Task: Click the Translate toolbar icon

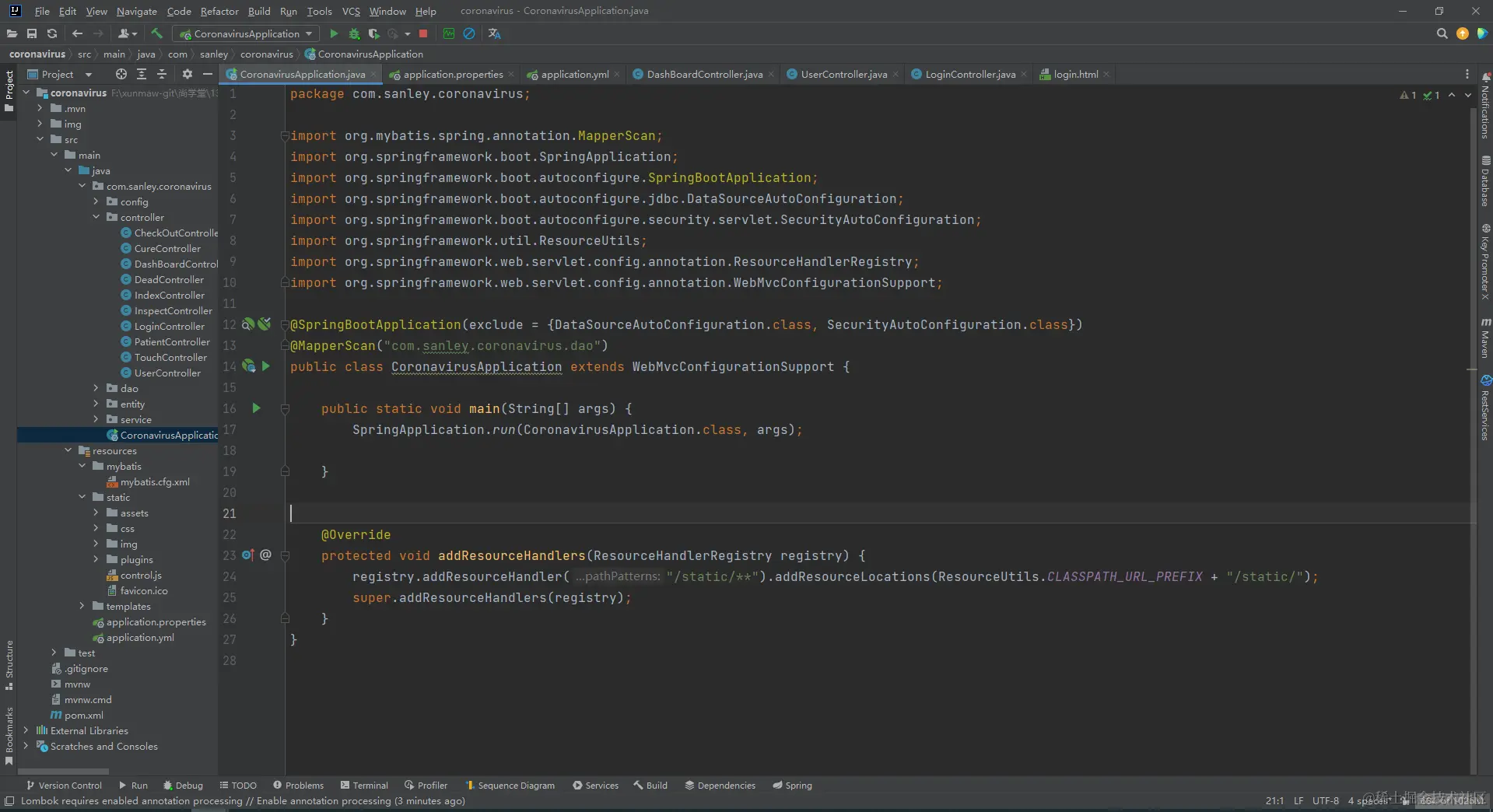Action: point(494,33)
